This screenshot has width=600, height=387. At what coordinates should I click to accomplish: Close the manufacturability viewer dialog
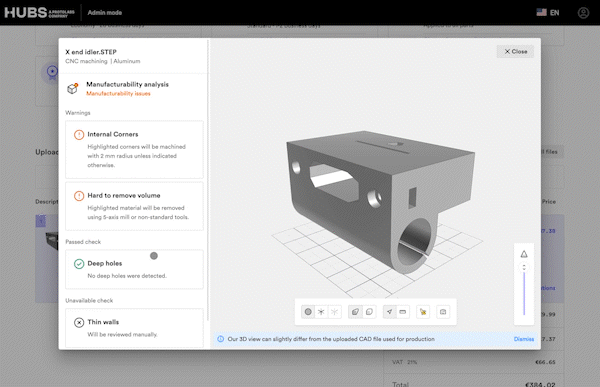click(515, 51)
